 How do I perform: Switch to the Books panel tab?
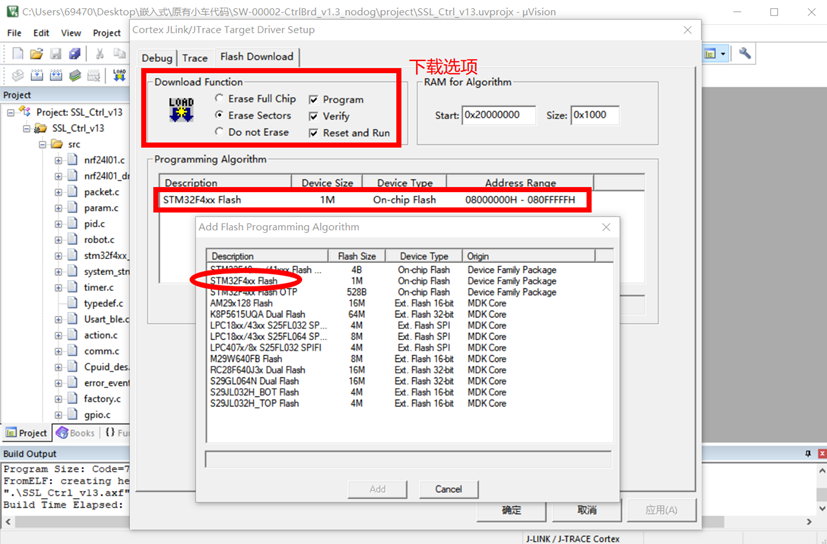pyautogui.click(x=76, y=433)
